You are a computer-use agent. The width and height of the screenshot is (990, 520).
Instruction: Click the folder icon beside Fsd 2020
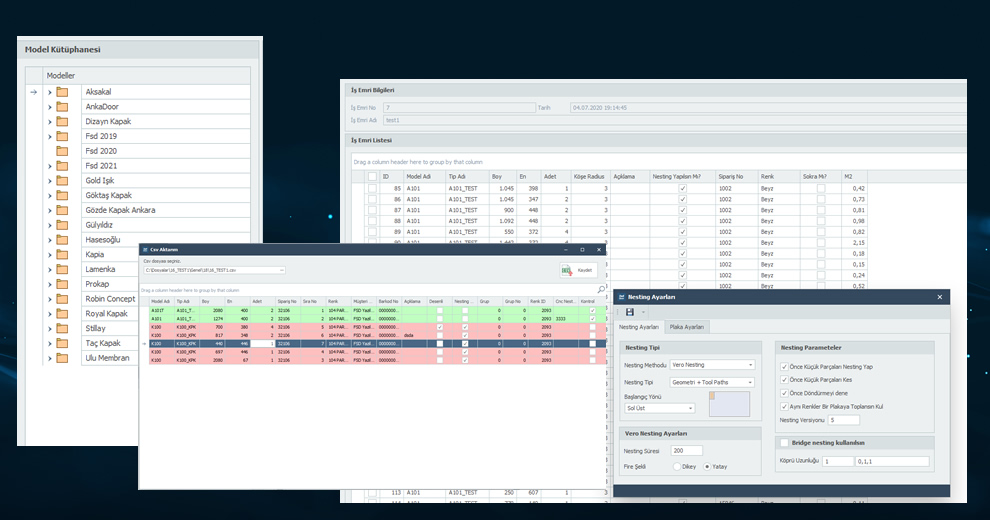(62, 151)
